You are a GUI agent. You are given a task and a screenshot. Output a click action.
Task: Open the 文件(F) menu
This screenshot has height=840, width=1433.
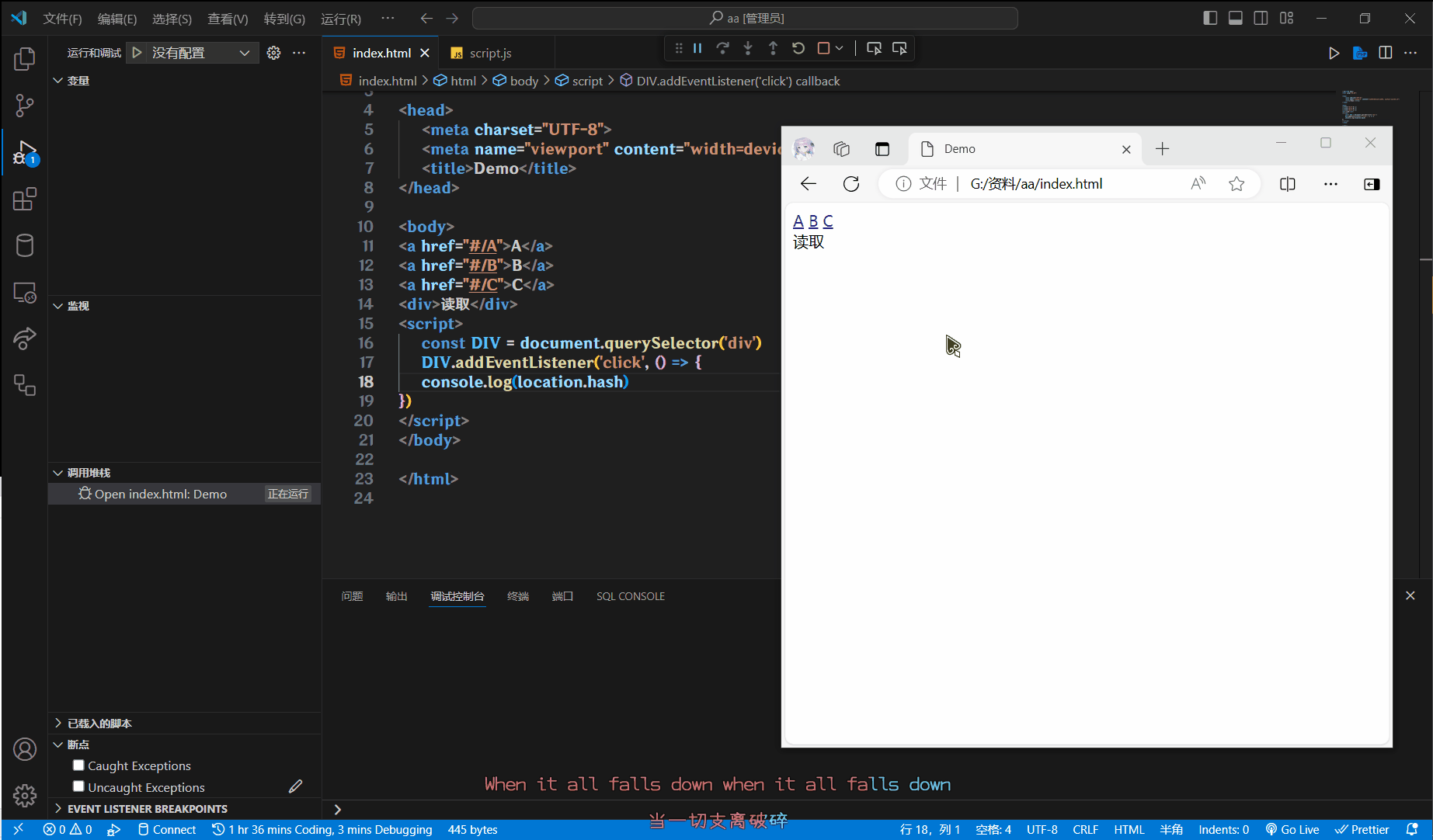coord(62,19)
